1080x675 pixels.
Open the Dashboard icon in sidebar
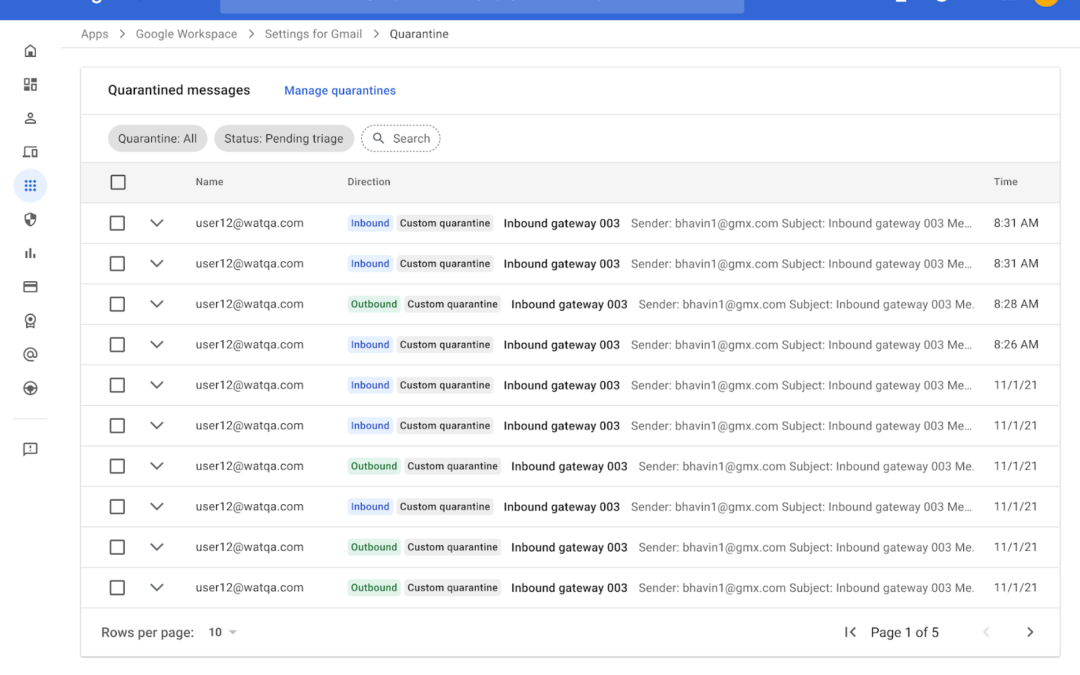pos(30,84)
